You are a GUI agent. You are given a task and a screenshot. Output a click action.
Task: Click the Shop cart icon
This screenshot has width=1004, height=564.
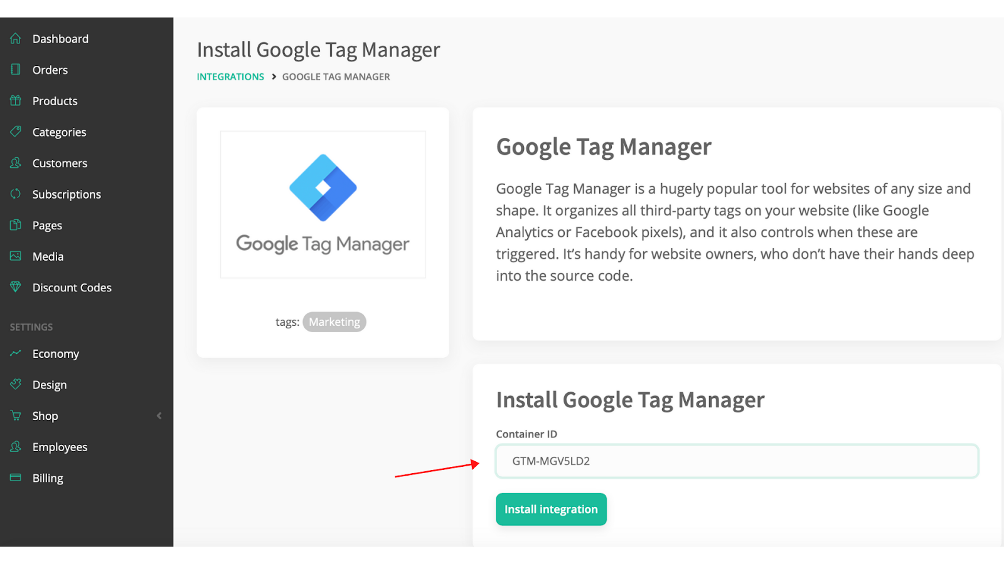click(x=15, y=415)
